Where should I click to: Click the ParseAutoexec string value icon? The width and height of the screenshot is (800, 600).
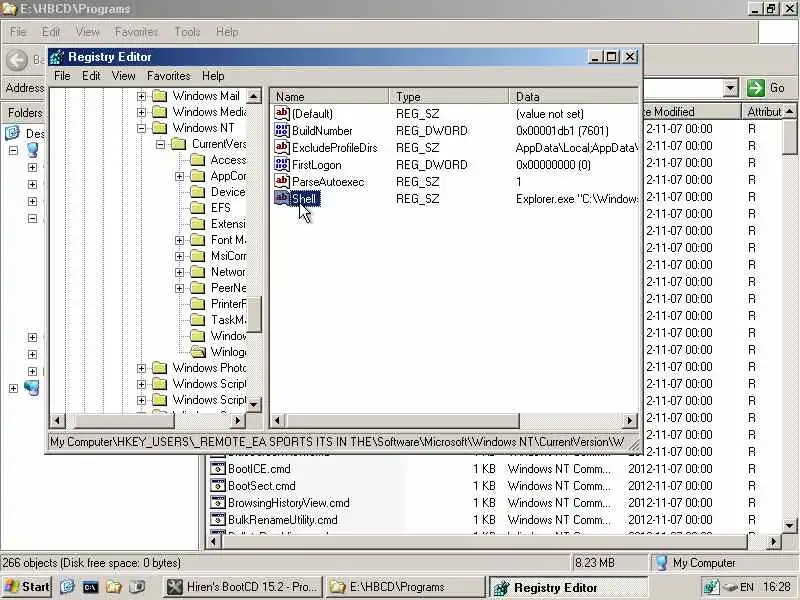(282, 181)
